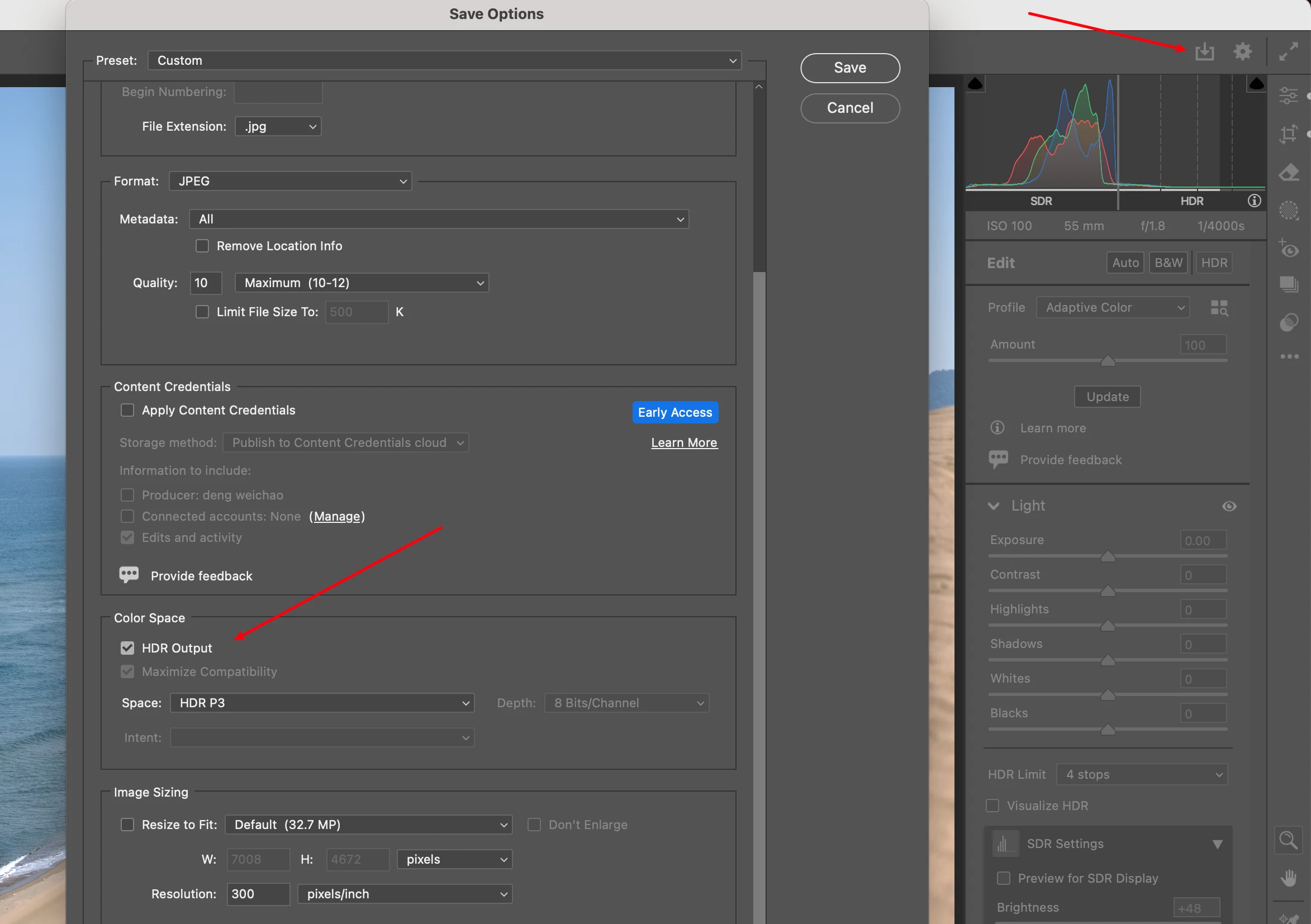The height and width of the screenshot is (924, 1311).
Task: Browse profiles with grid search icon
Action: 1219,308
